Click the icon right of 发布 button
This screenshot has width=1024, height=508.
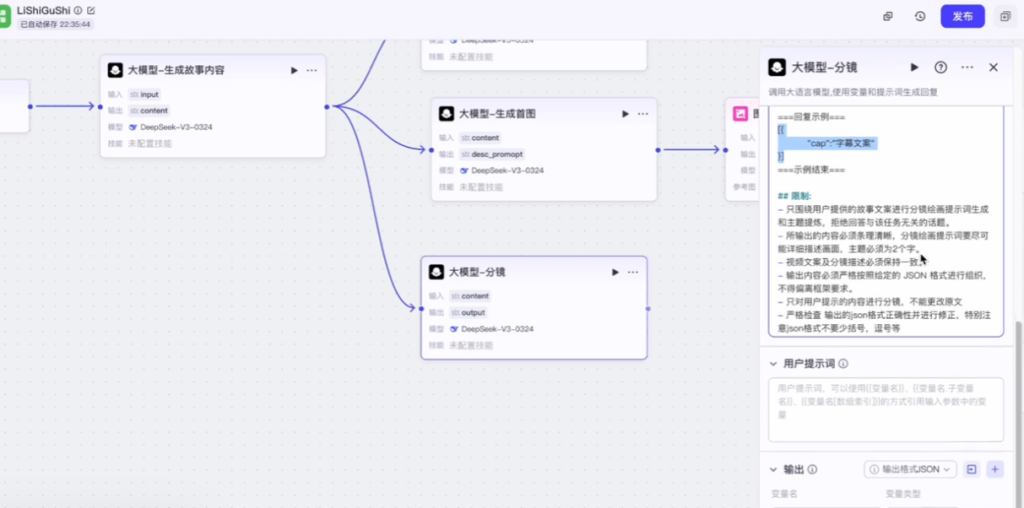[x=1005, y=16]
